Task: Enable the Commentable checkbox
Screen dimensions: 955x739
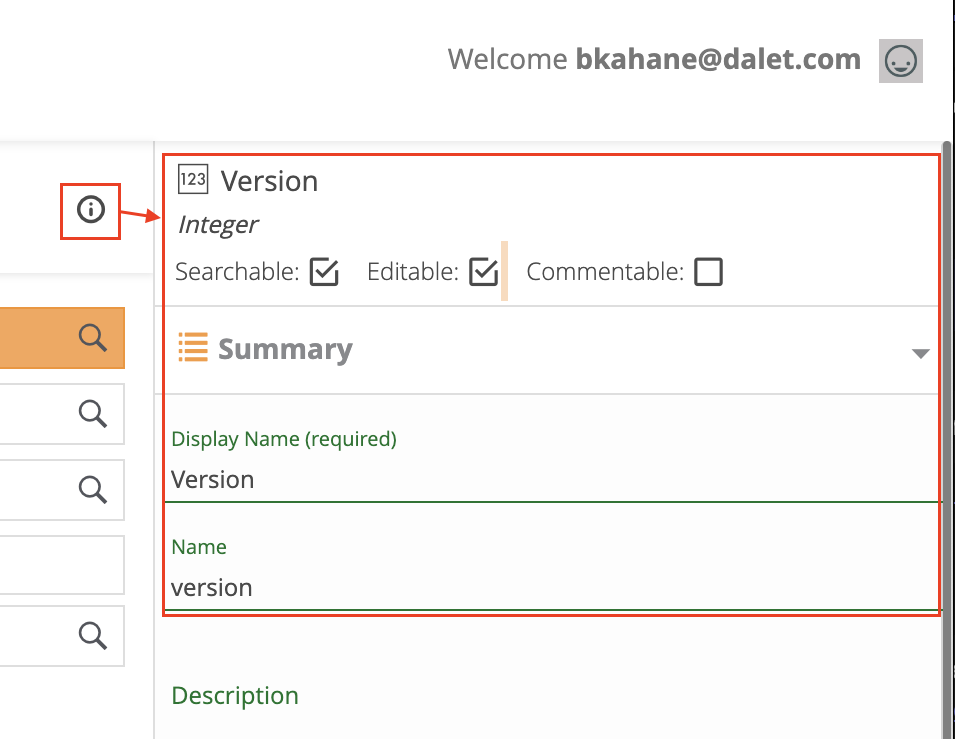Action: click(x=708, y=271)
